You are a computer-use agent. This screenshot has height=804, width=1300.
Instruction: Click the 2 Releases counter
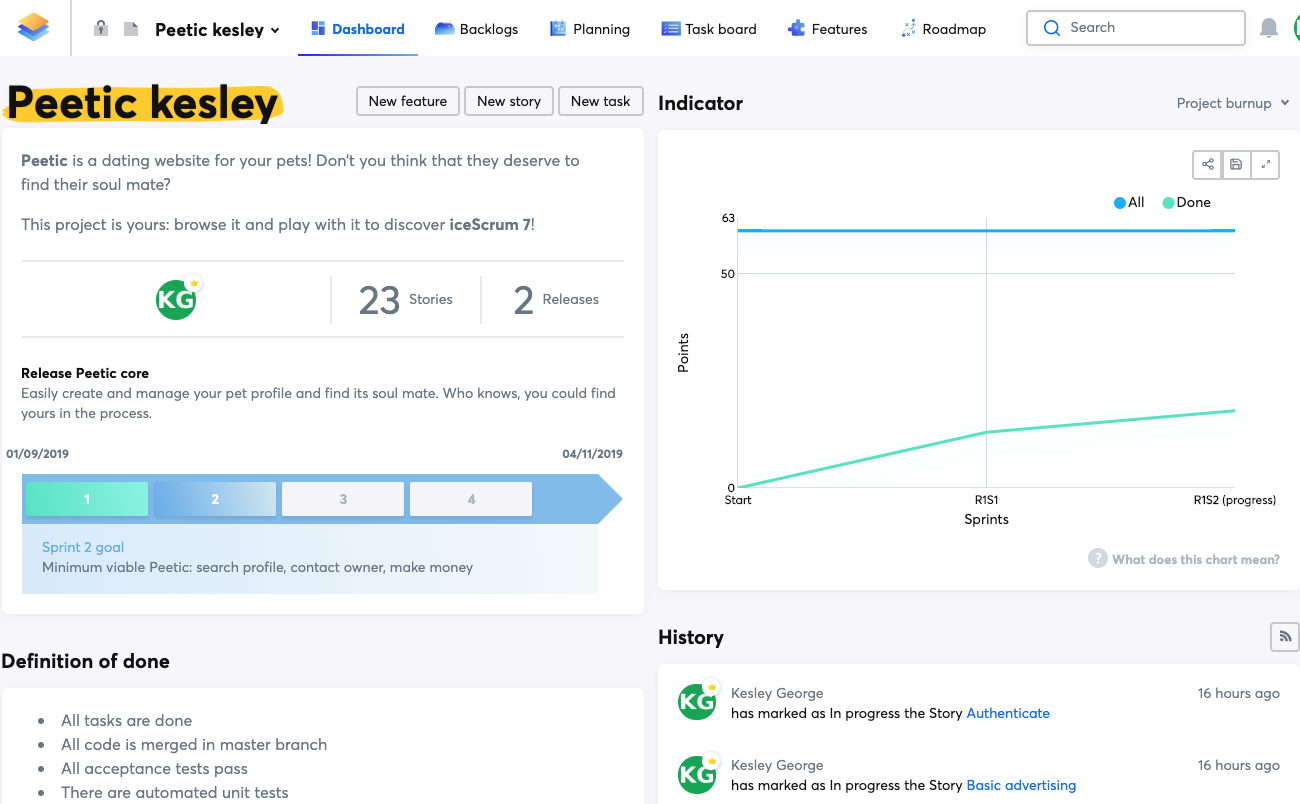coord(556,300)
